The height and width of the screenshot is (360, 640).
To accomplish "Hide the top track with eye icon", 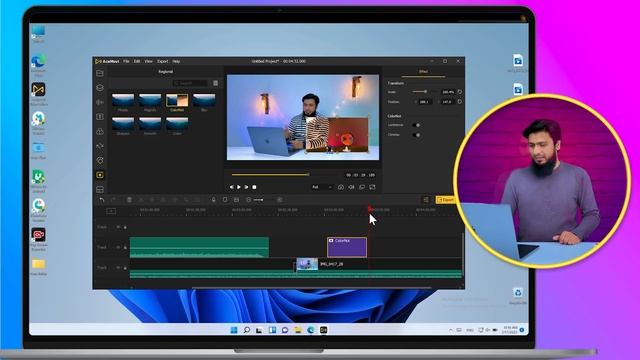I will click(118, 227).
